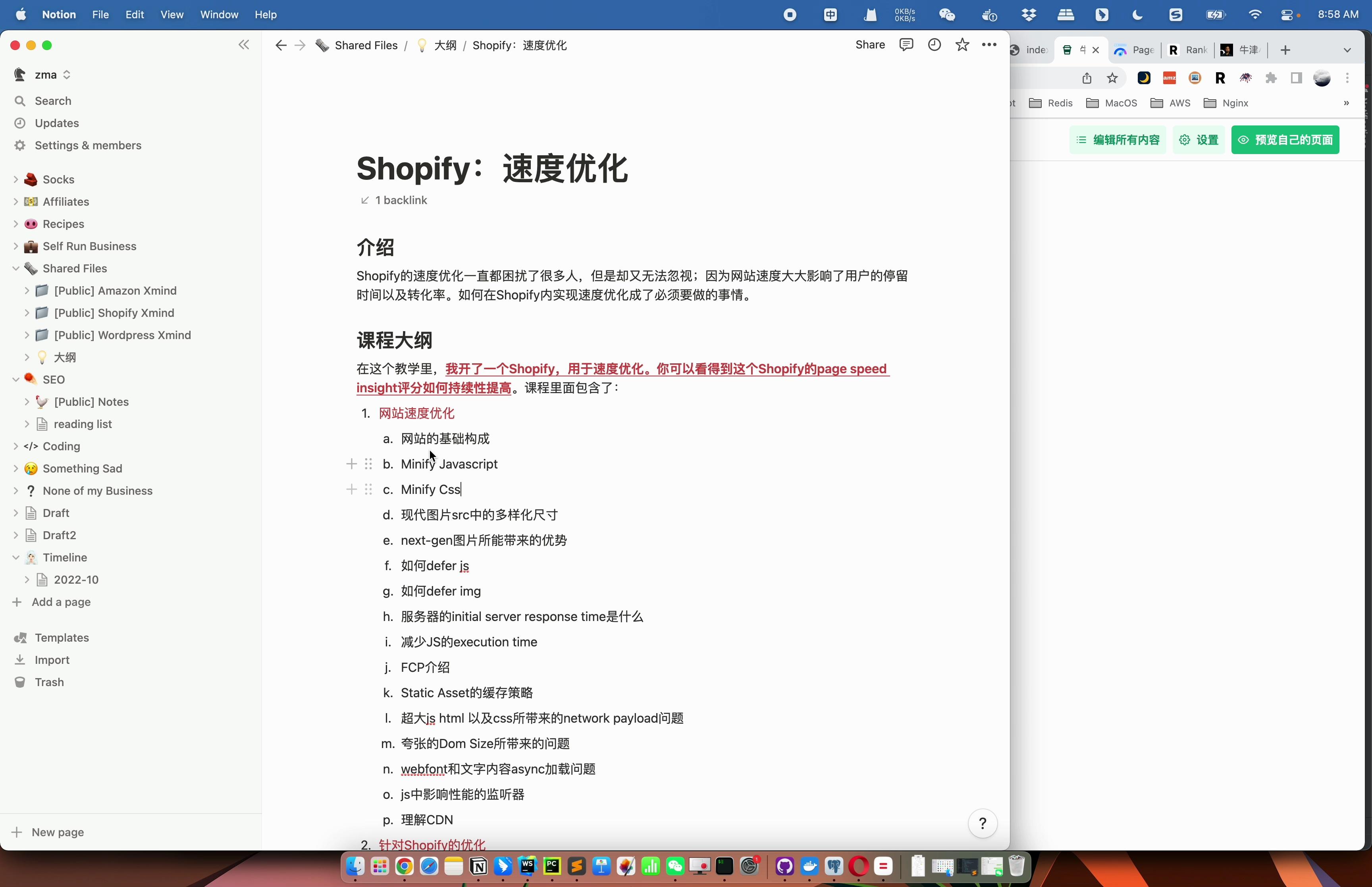This screenshot has width=1372, height=887.
Task: Click 编辑所有内容 button in browser
Action: (x=1118, y=140)
